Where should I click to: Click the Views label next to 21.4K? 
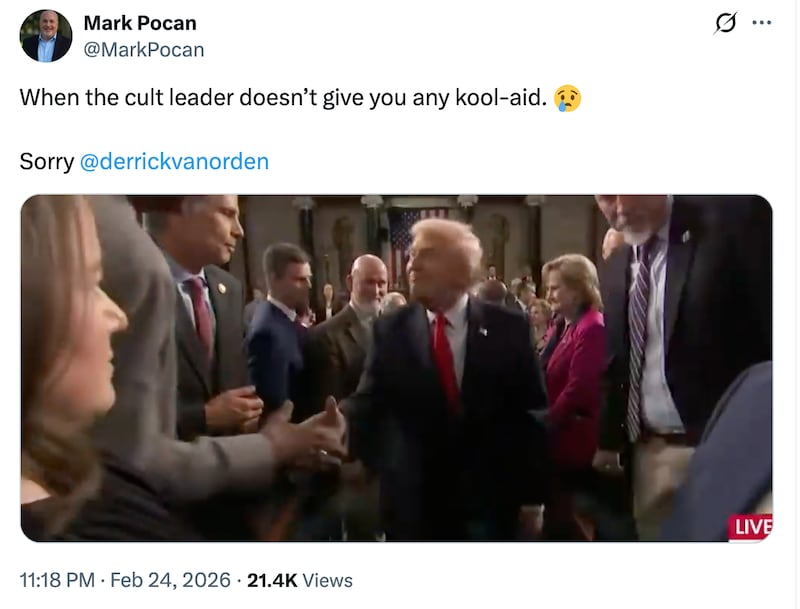coord(331,578)
